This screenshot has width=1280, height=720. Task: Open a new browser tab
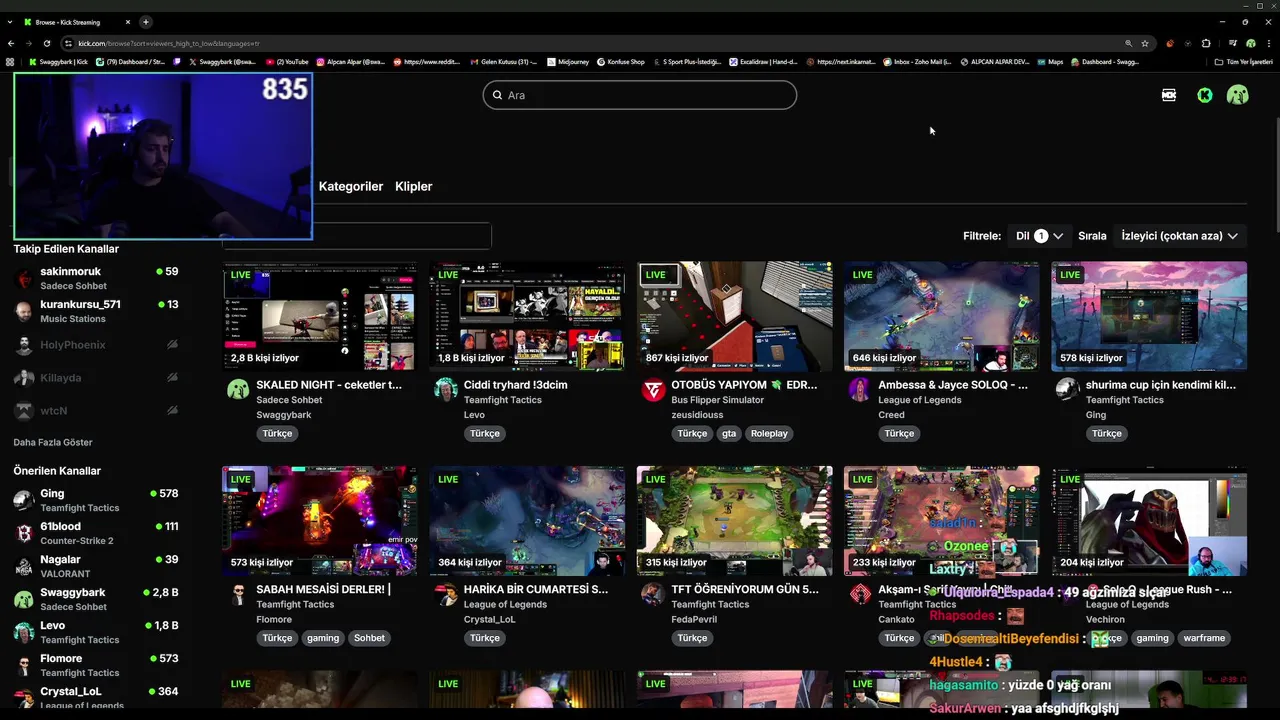(145, 22)
